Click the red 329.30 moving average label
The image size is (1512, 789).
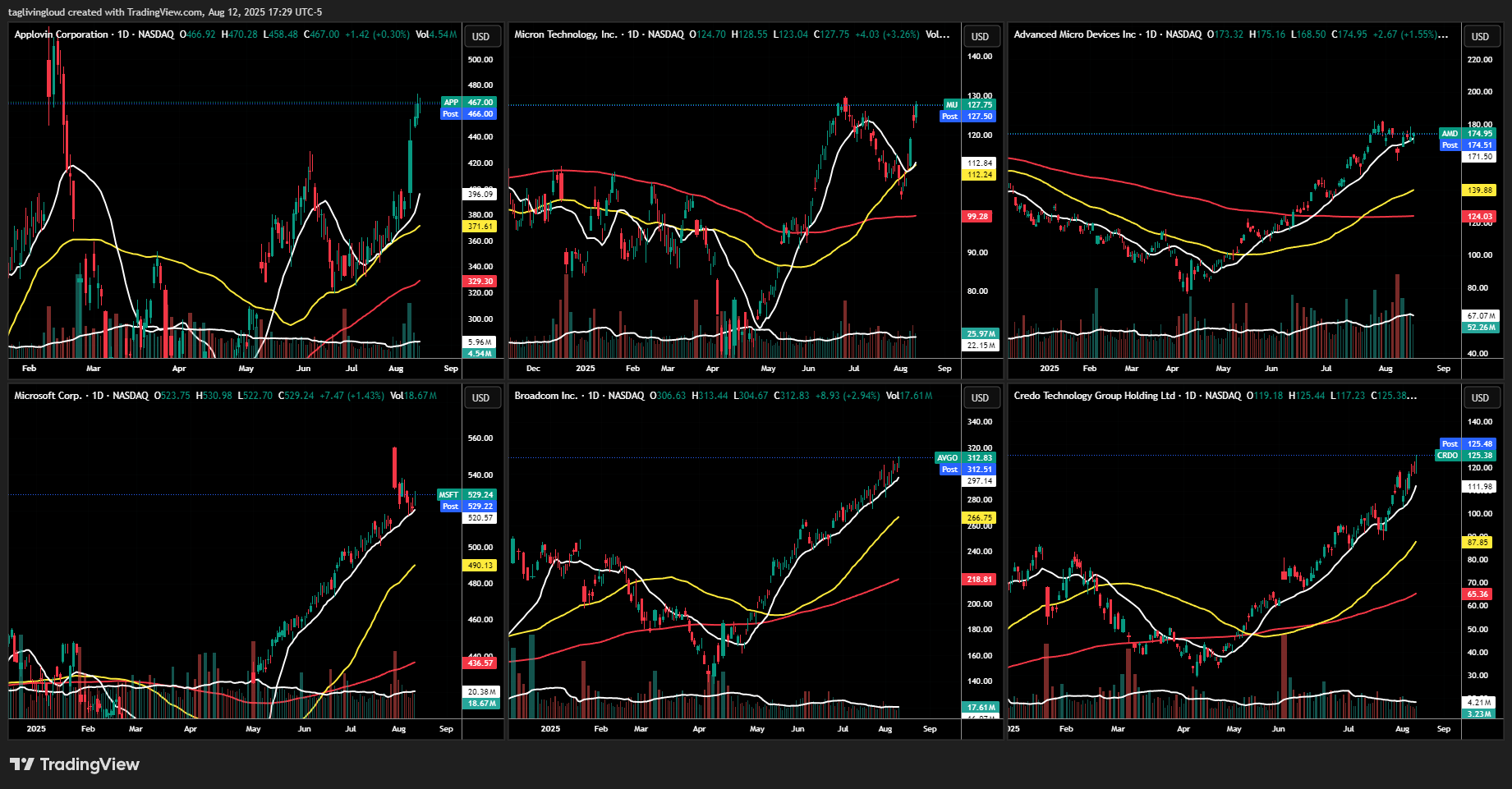click(x=480, y=282)
